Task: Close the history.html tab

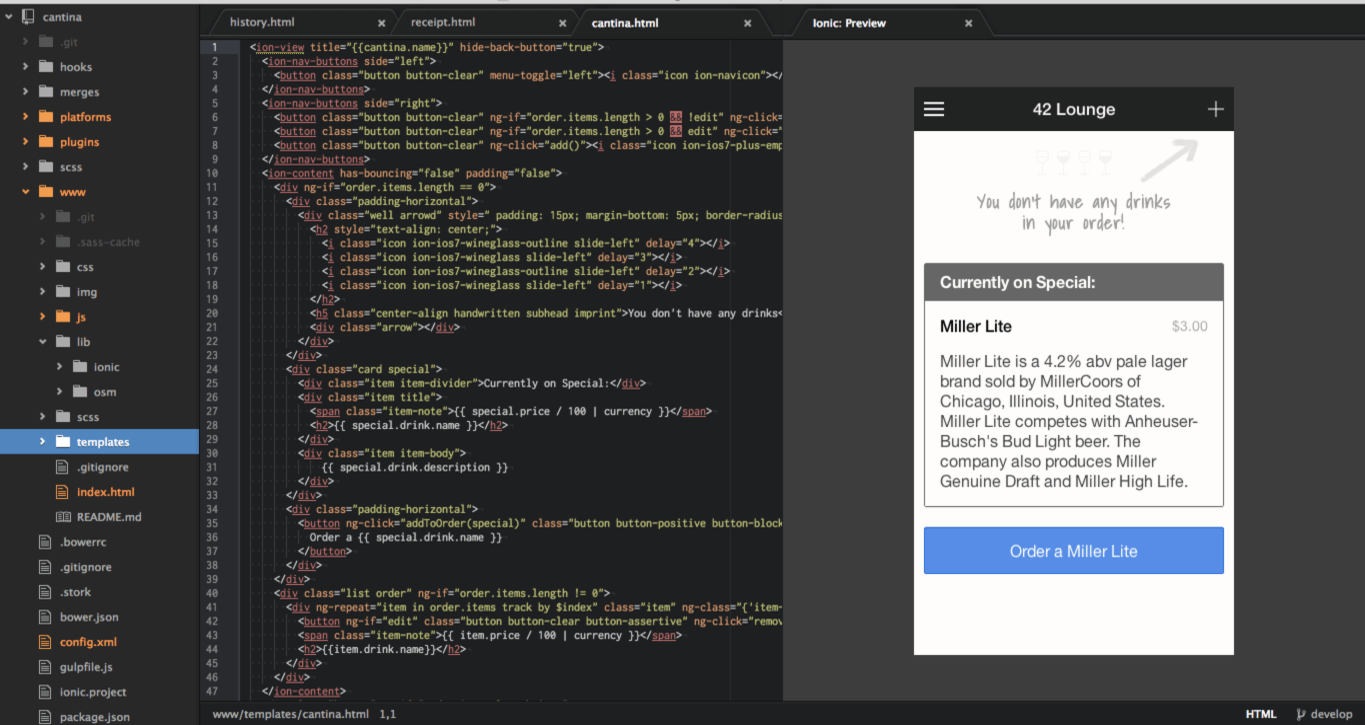Action: click(x=382, y=23)
